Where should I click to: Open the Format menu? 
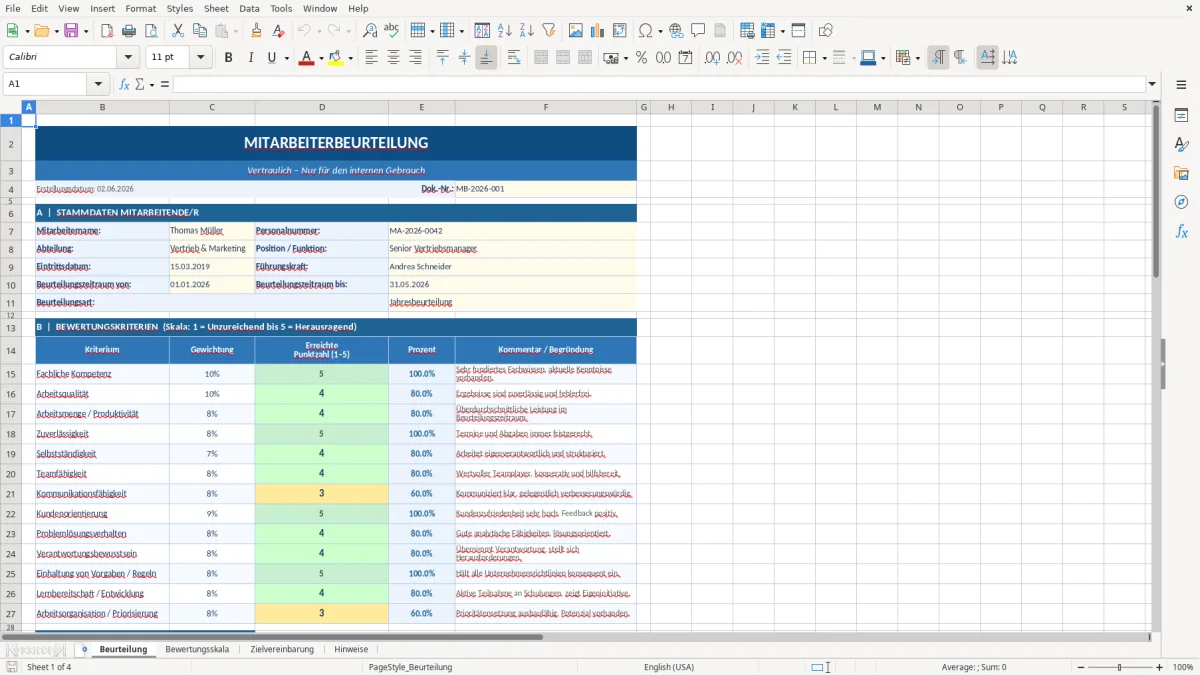(140, 8)
